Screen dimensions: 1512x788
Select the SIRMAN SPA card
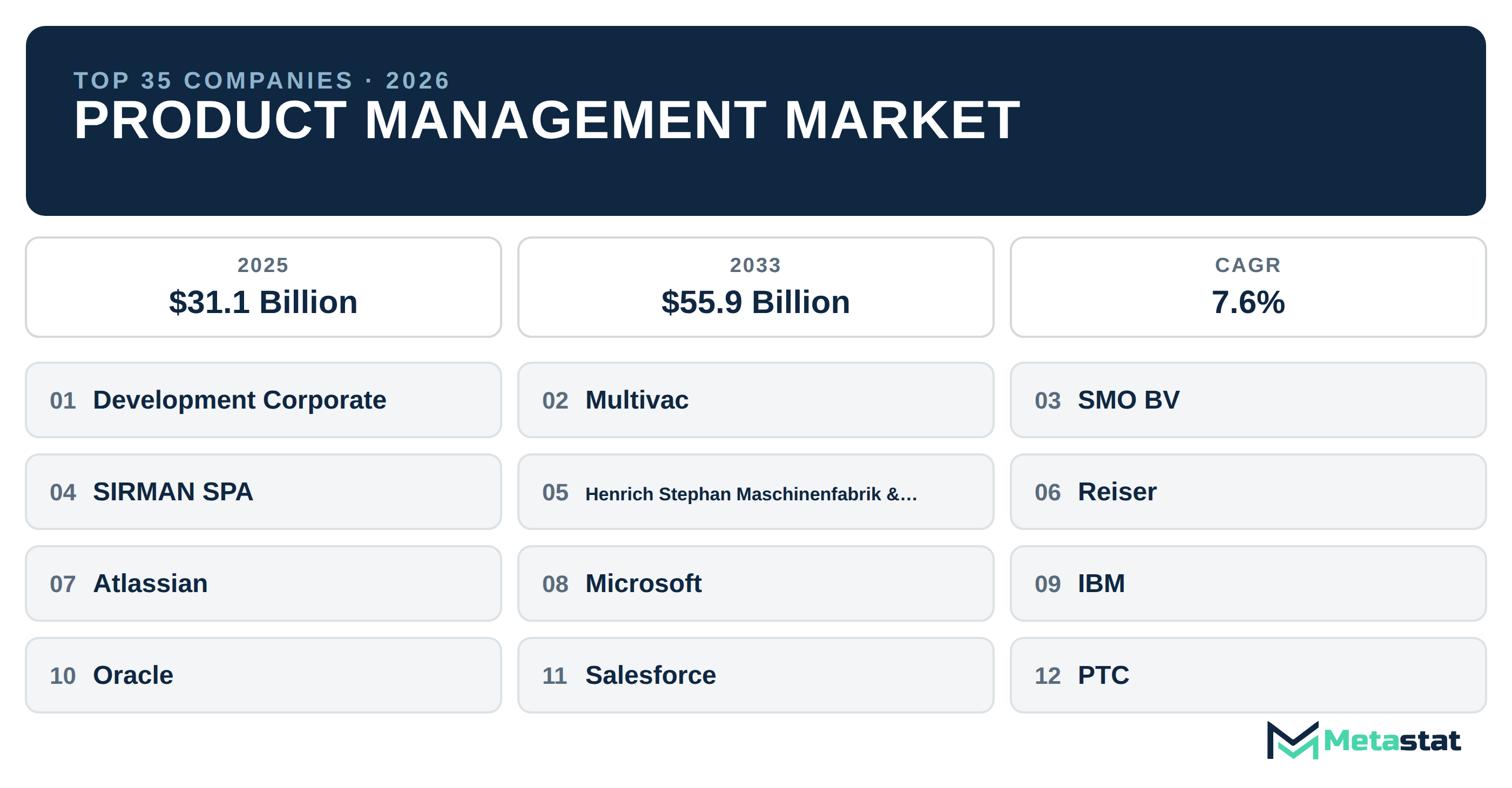coord(264,492)
